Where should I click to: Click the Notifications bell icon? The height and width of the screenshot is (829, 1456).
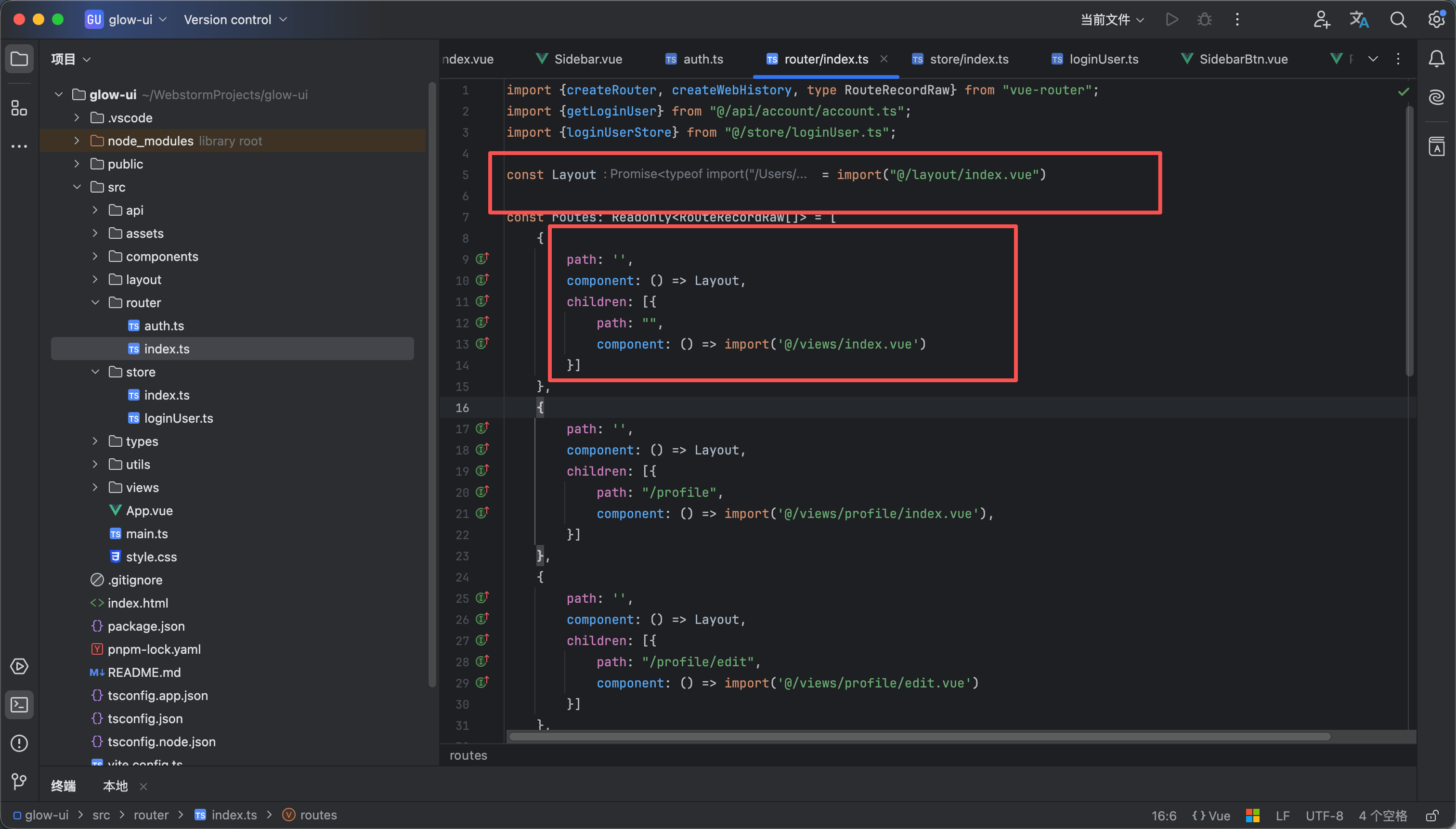(1436, 59)
